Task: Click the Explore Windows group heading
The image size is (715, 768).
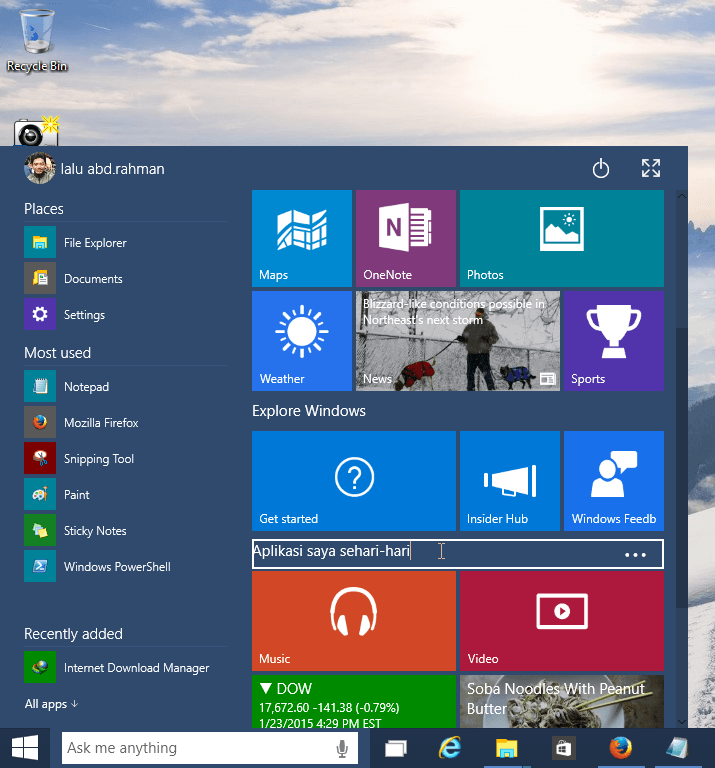Action: (x=309, y=410)
